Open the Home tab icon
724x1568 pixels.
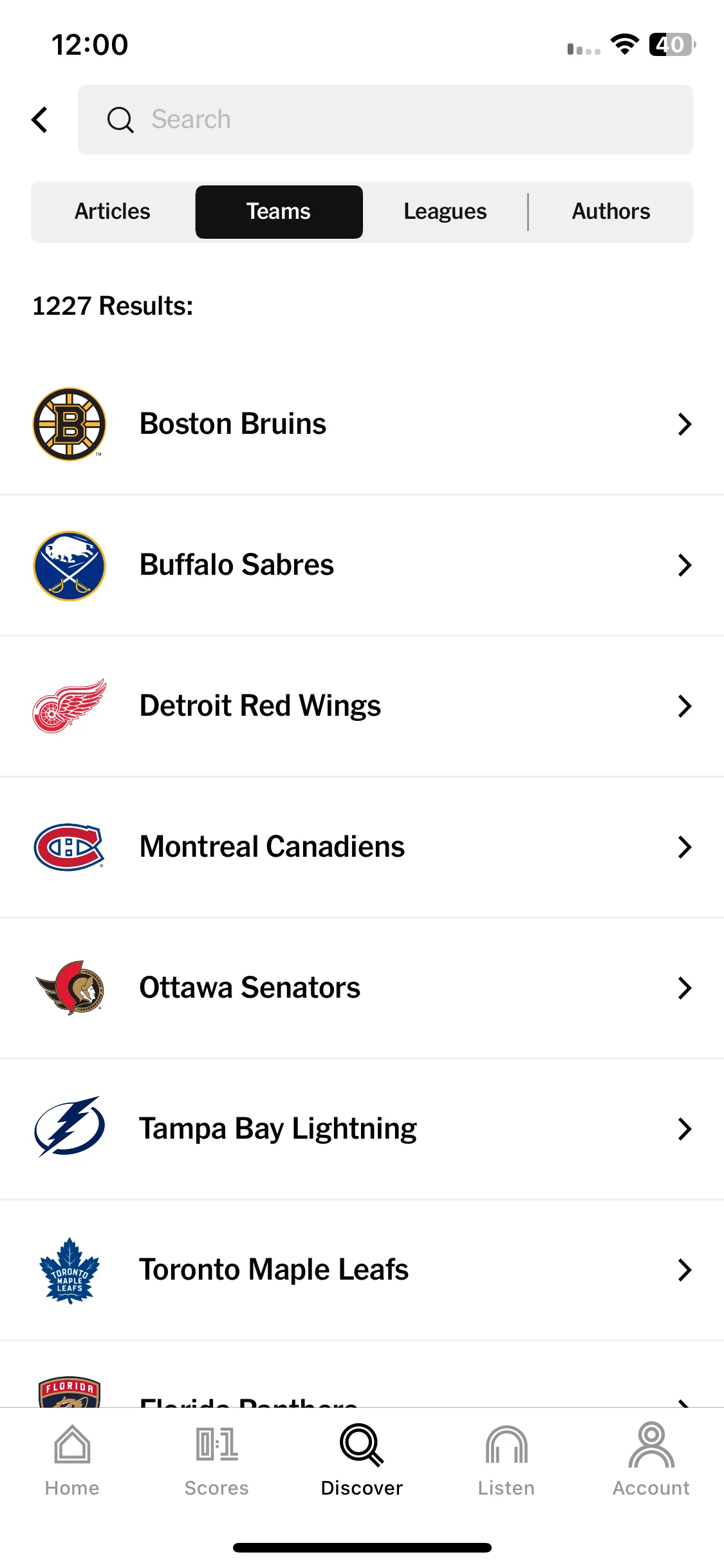[72, 1444]
